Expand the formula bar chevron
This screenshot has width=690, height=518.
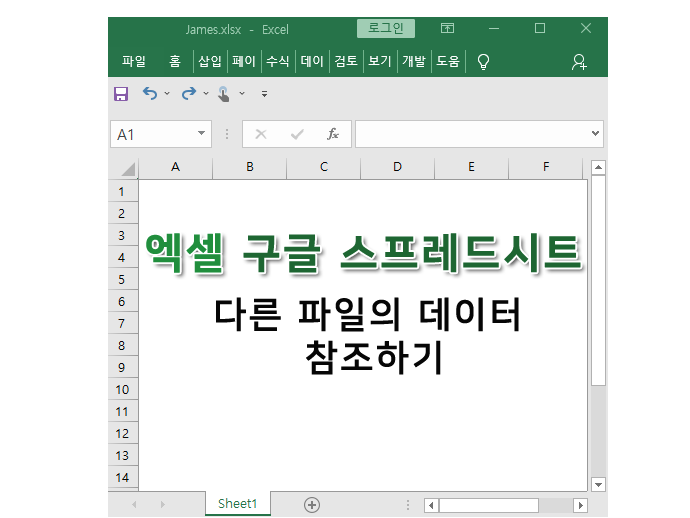click(x=595, y=133)
